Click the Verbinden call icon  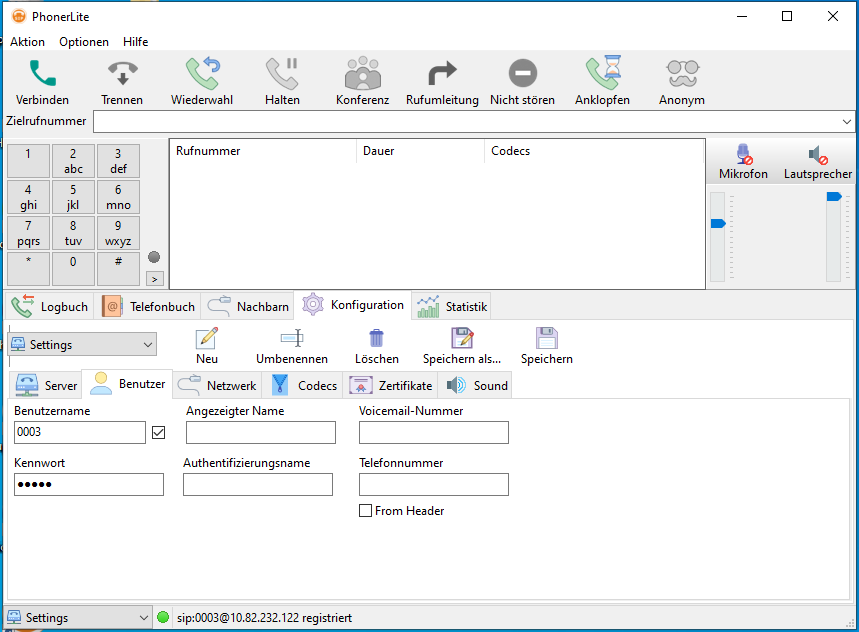pos(40,72)
